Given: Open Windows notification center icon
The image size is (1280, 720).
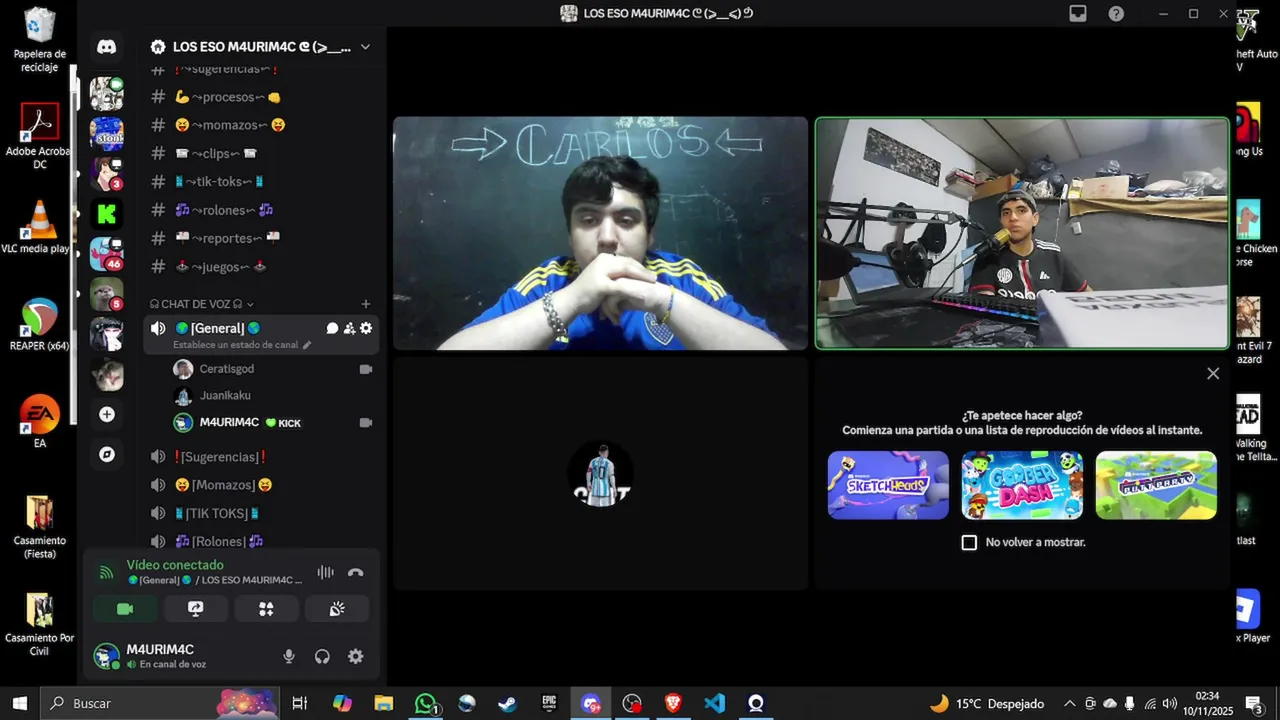Looking at the screenshot, I should [1253, 703].
